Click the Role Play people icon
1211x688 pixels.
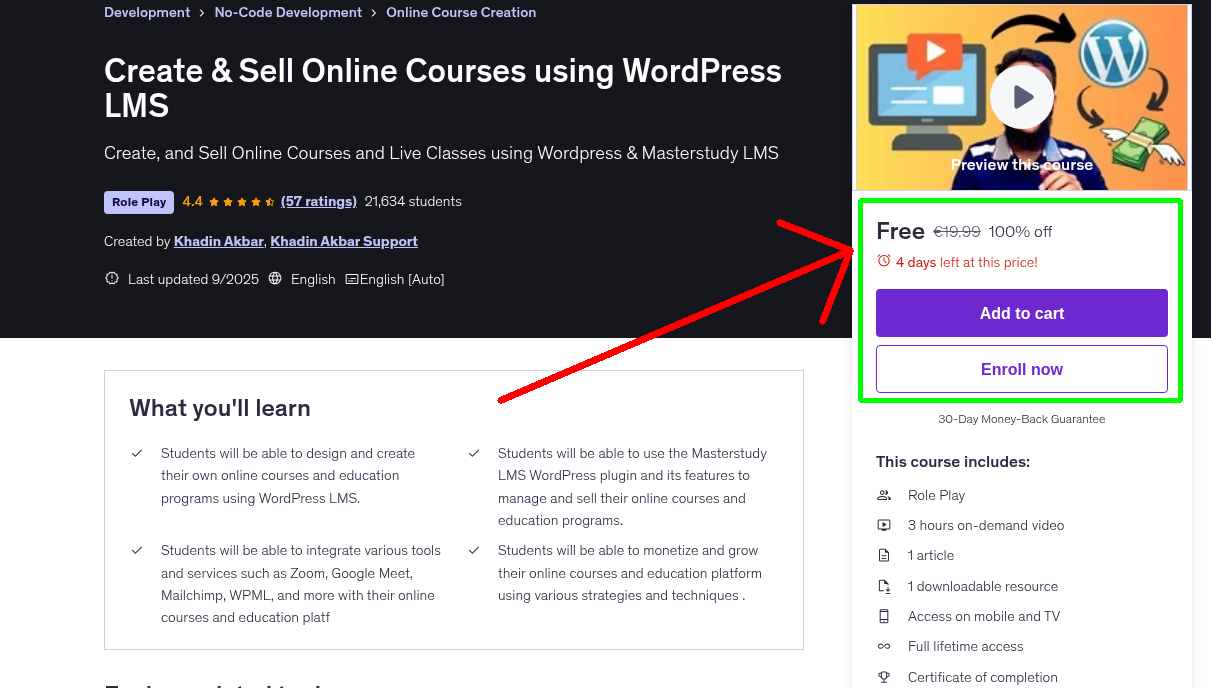coord(884,495)
